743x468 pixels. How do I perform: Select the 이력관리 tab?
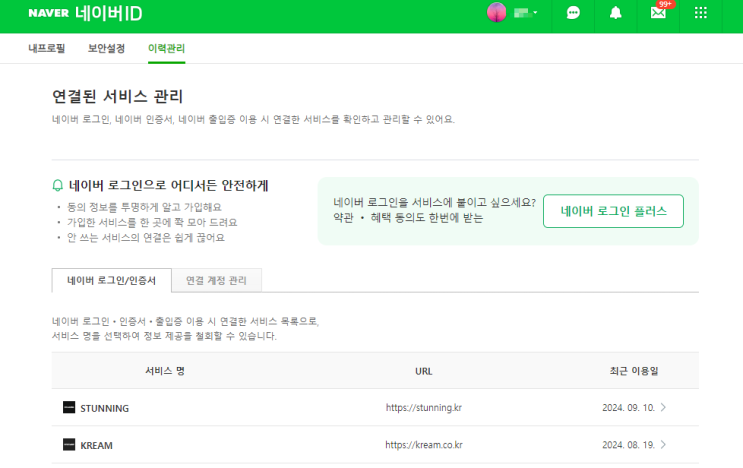point(166,48)
